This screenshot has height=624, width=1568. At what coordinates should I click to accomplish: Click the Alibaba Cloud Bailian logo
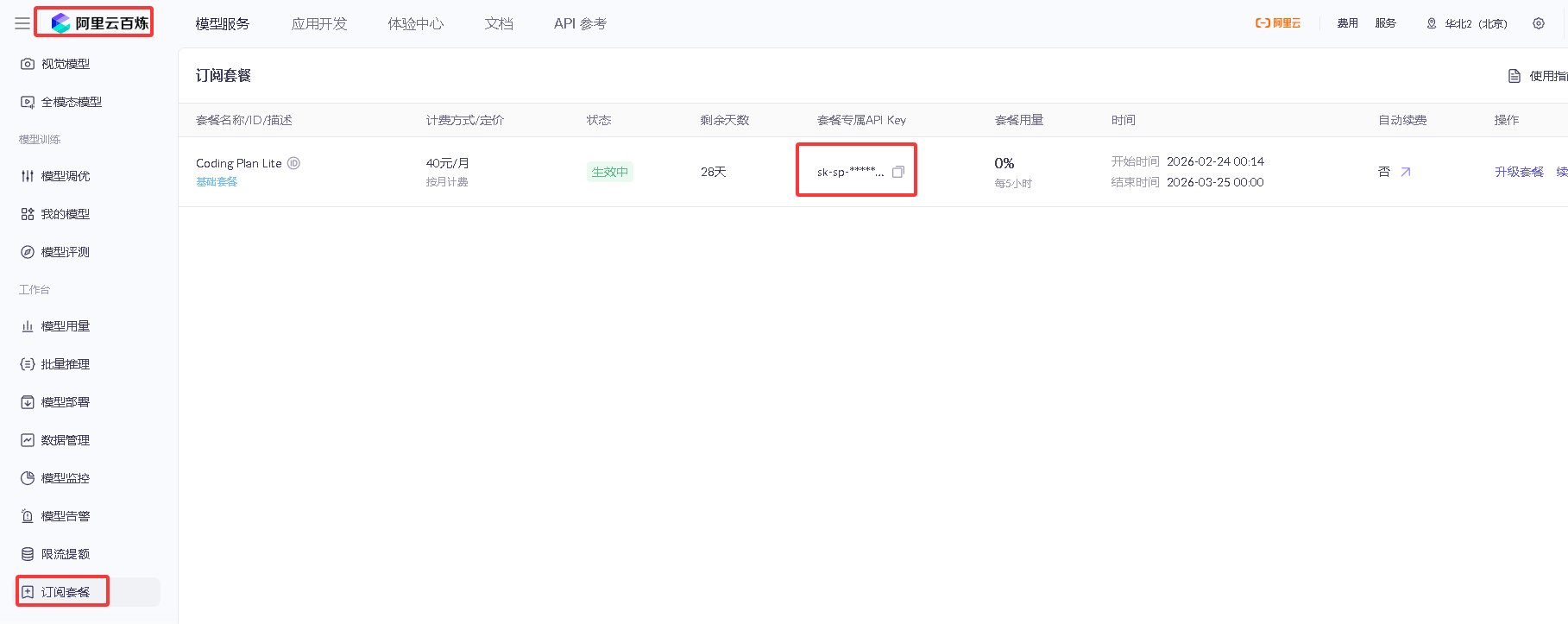tap(99, 23)
